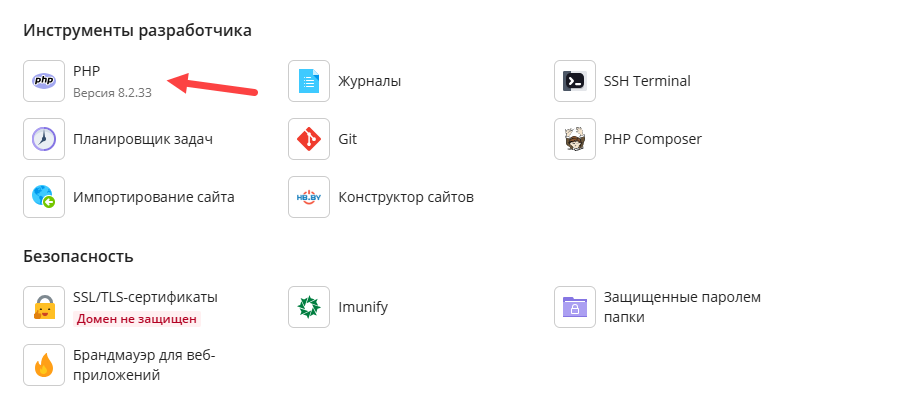The height and width of the screenshot is (408, 900).
Task: Launch the SSH Terminal icon
Action: pos(575,81)
